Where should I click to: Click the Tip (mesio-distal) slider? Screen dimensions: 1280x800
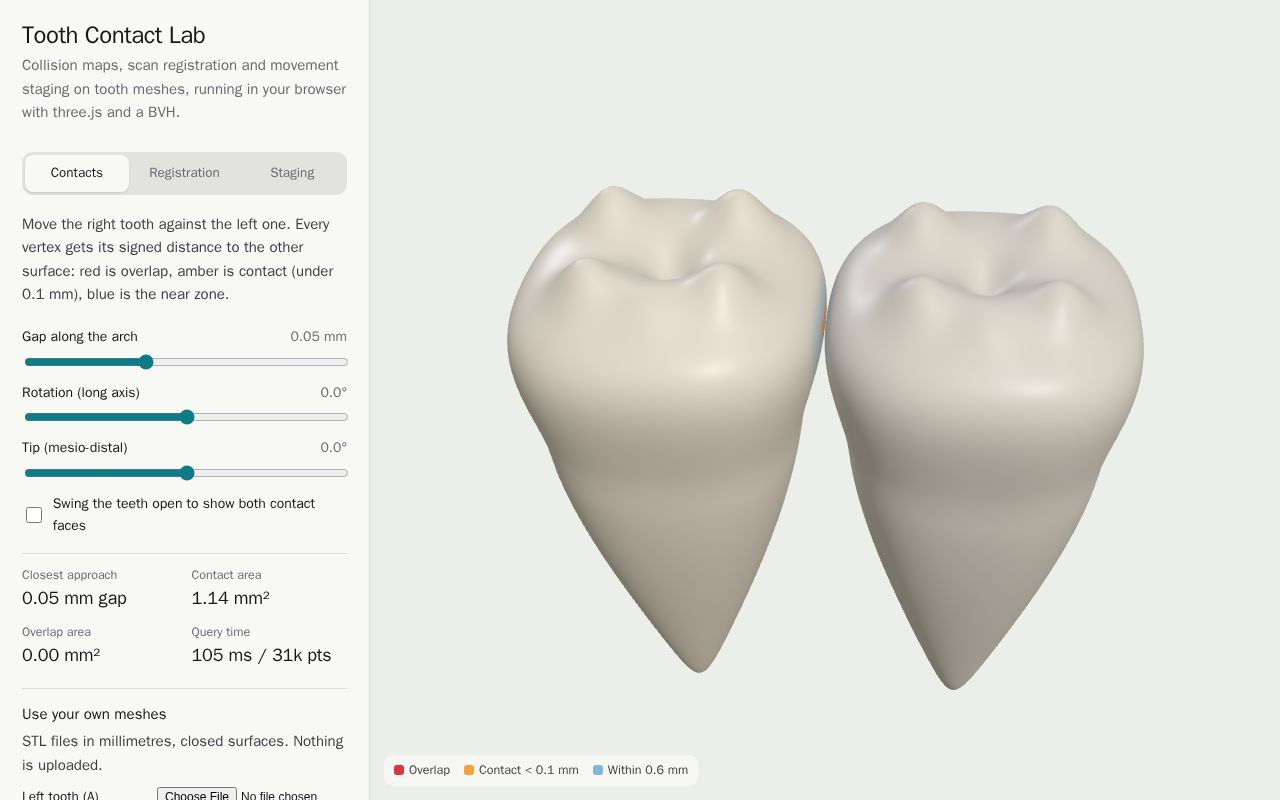(185, 473)
